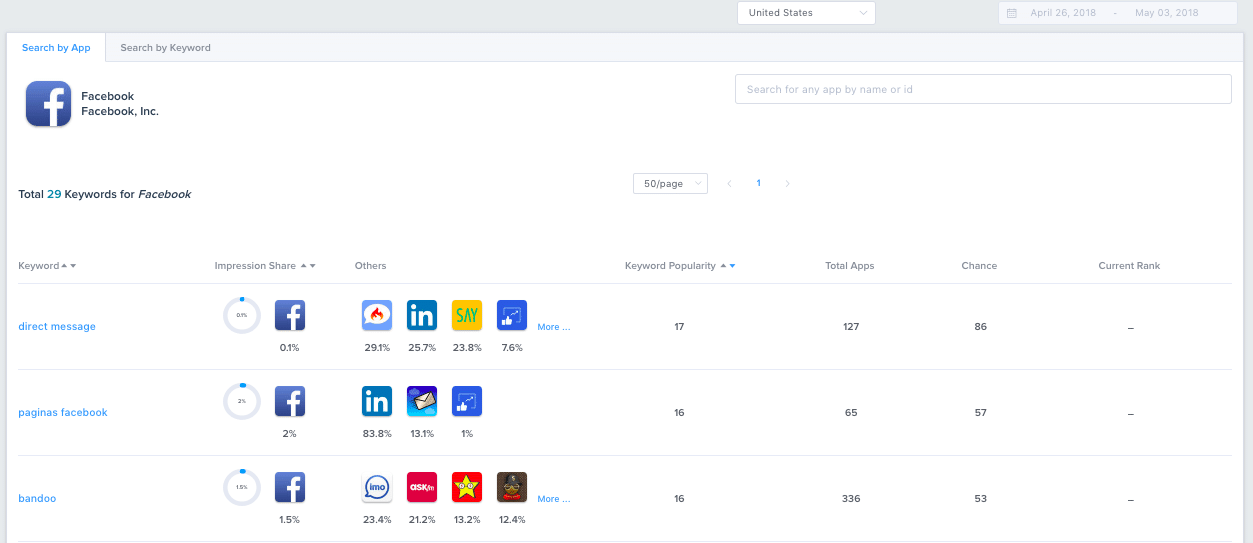Click the large Facebook app icon in header
Image resolution: width=1253 pixels, height=543 pixels.
[48, 104]
